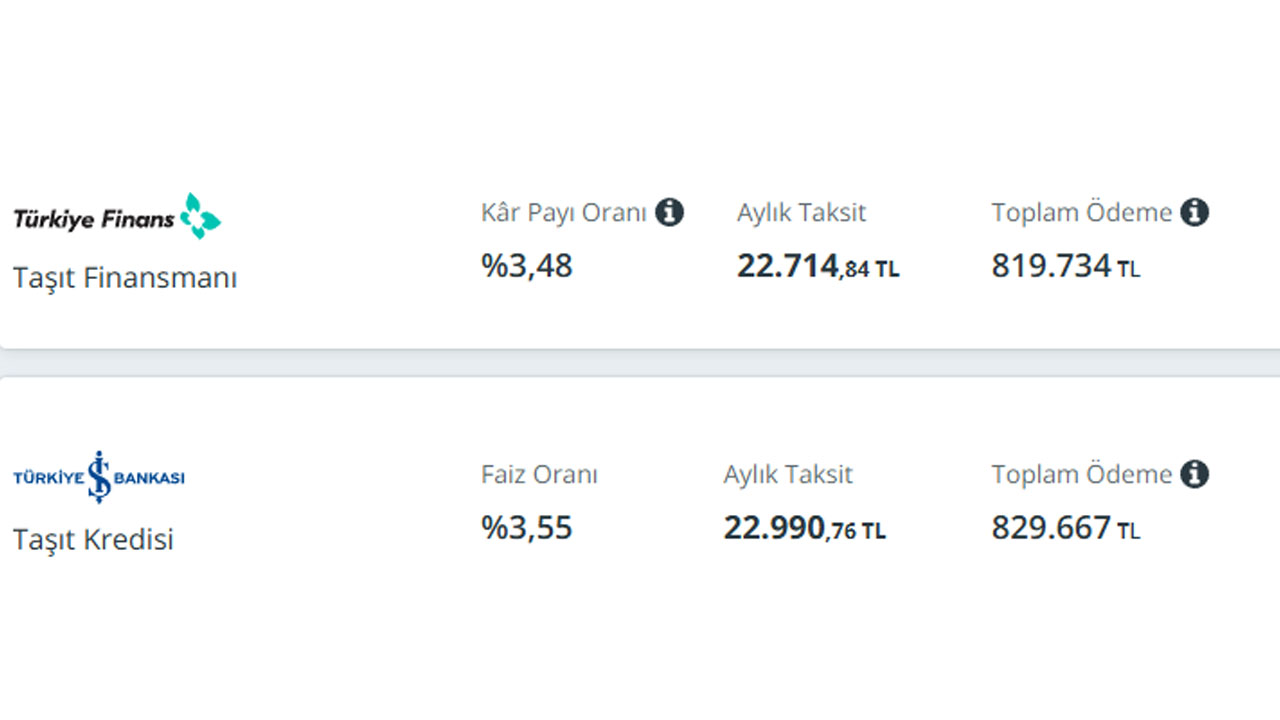Click the 22.714,84 TL monthly installment
The width and height of the screenshot is (1280, 720).
click(818, 267)
